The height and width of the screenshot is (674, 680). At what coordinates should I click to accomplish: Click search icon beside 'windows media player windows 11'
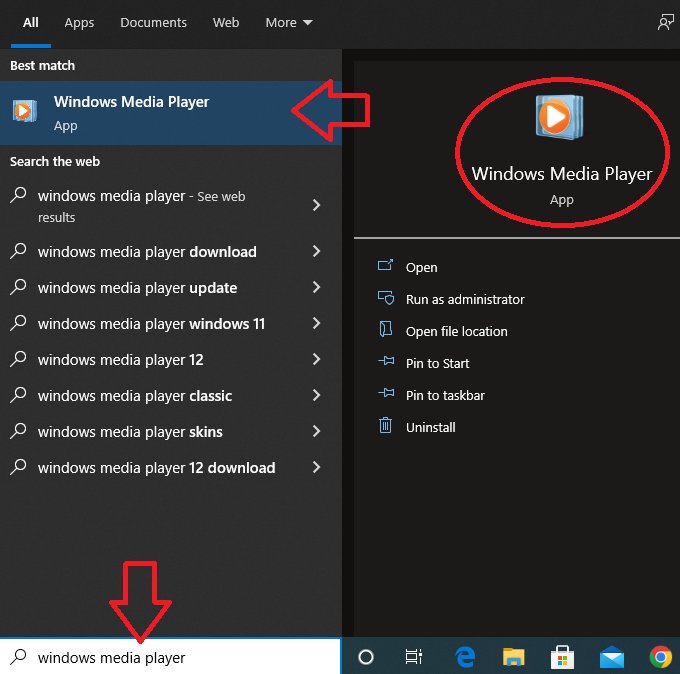(18, 323)
